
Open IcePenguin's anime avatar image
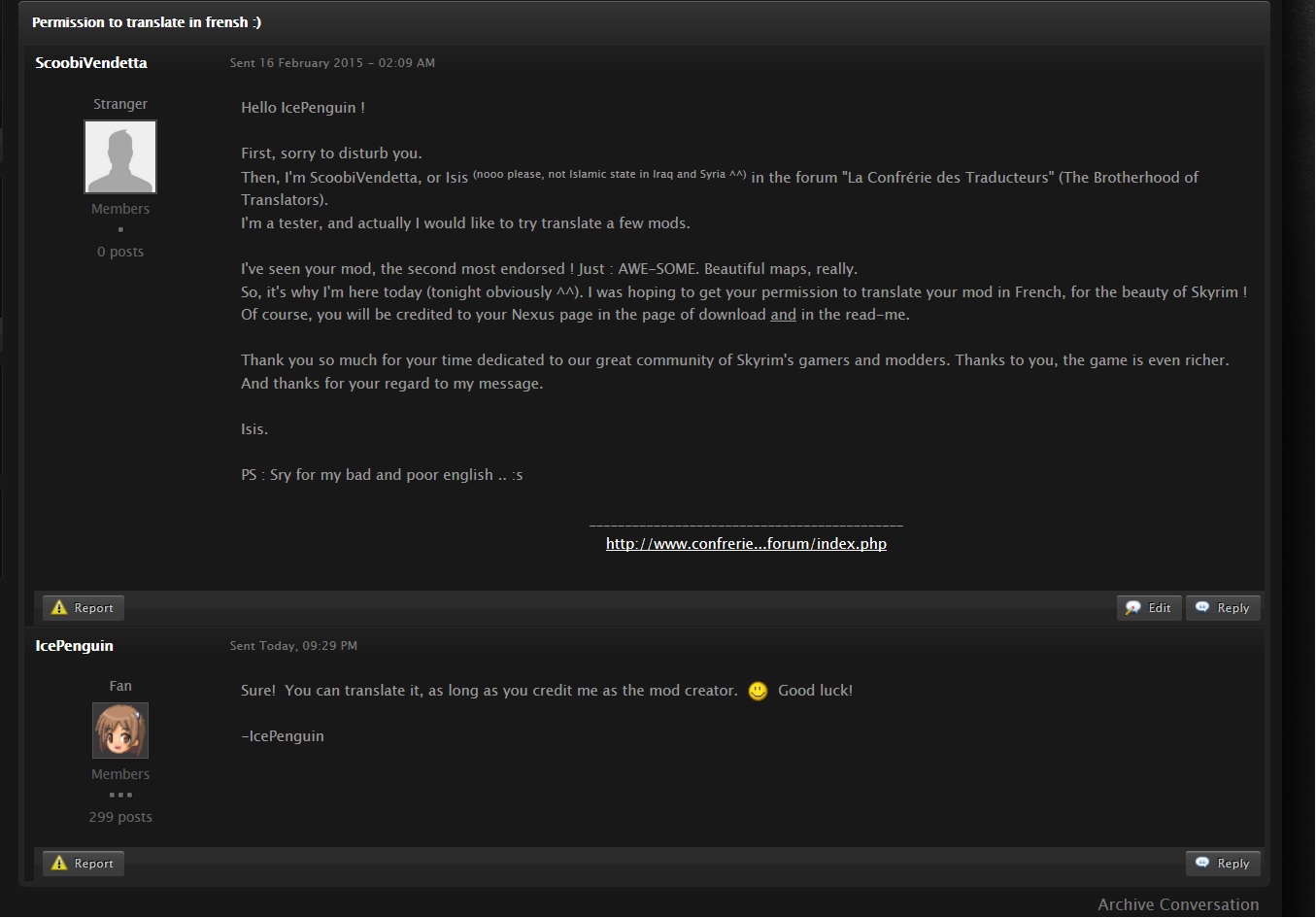120,731
